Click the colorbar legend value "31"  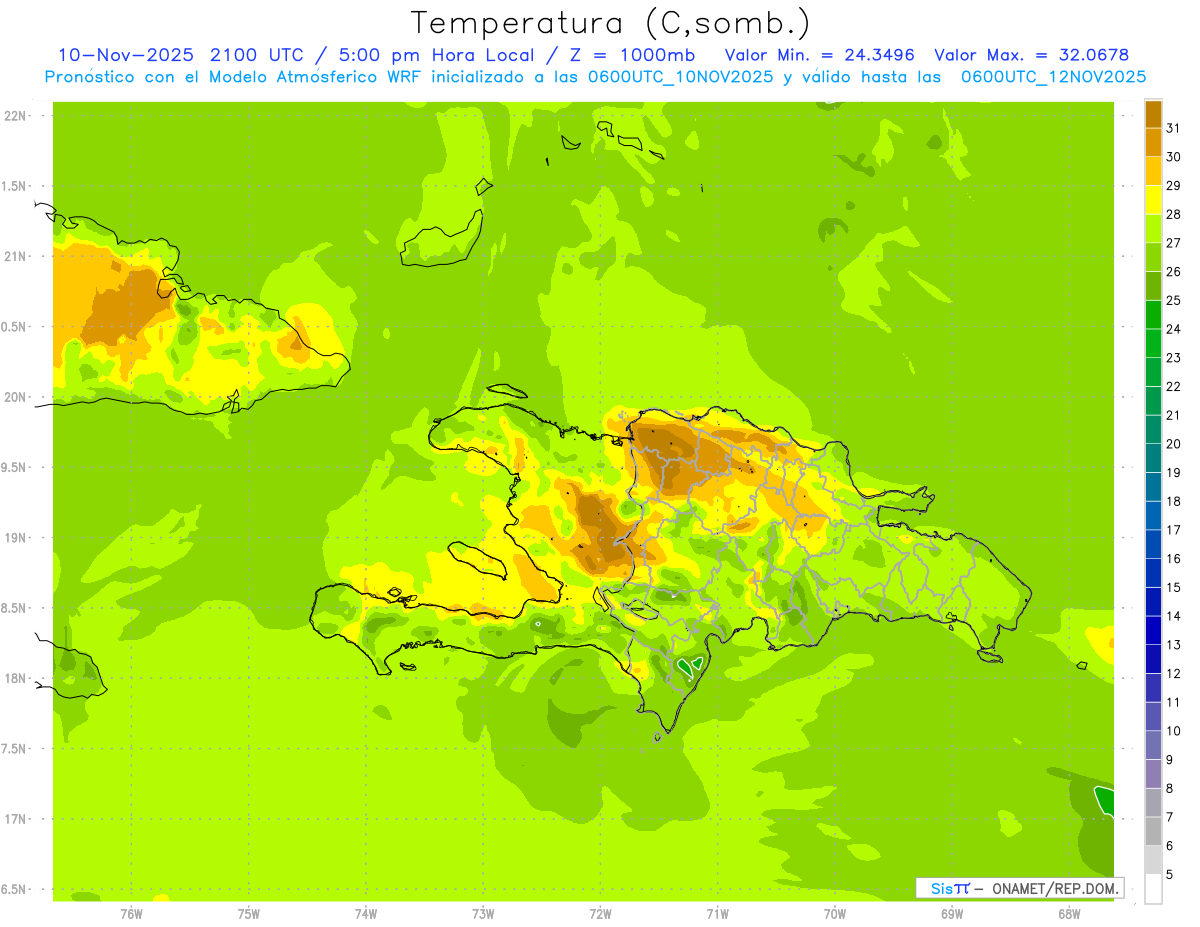tap(1173, 127)
